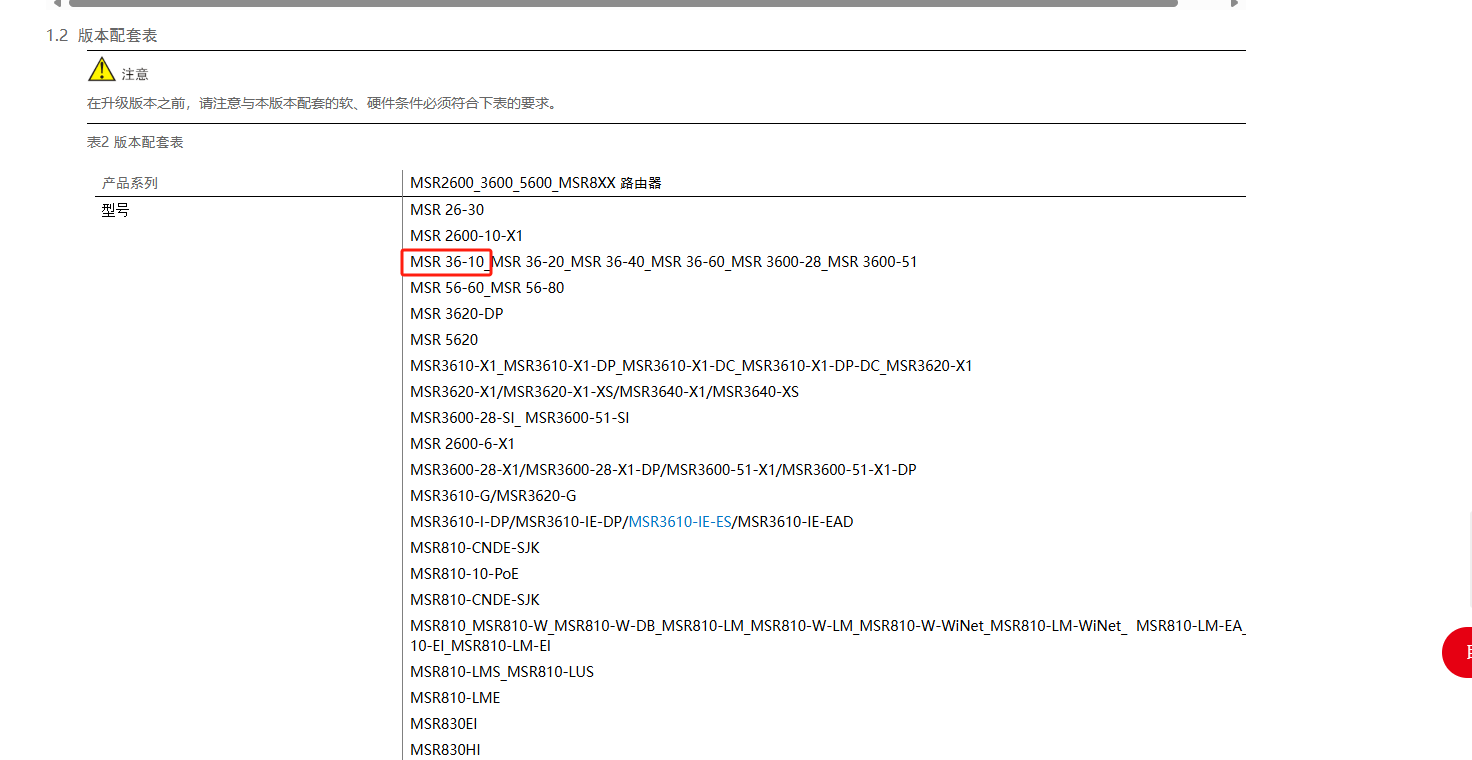Click the "MSR 2600-6-X1" model entry
The height and width of the screenshot is (760, 1472).
463,444
